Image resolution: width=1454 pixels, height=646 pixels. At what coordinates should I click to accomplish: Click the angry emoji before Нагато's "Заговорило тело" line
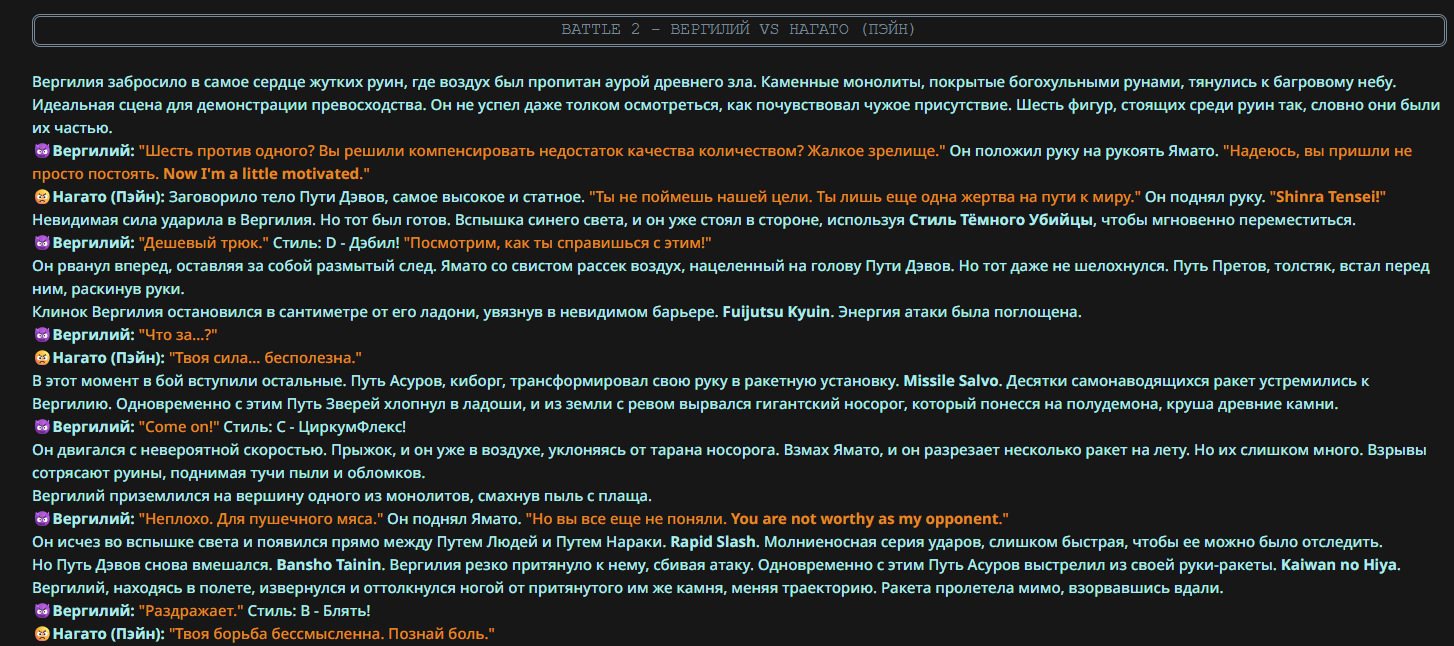tap(42, 197)
